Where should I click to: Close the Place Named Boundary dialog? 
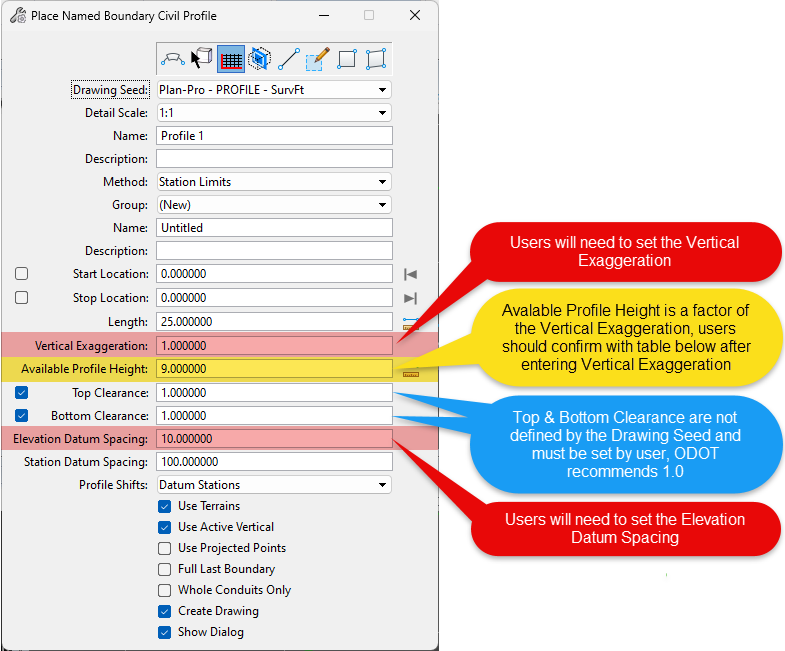415,16
